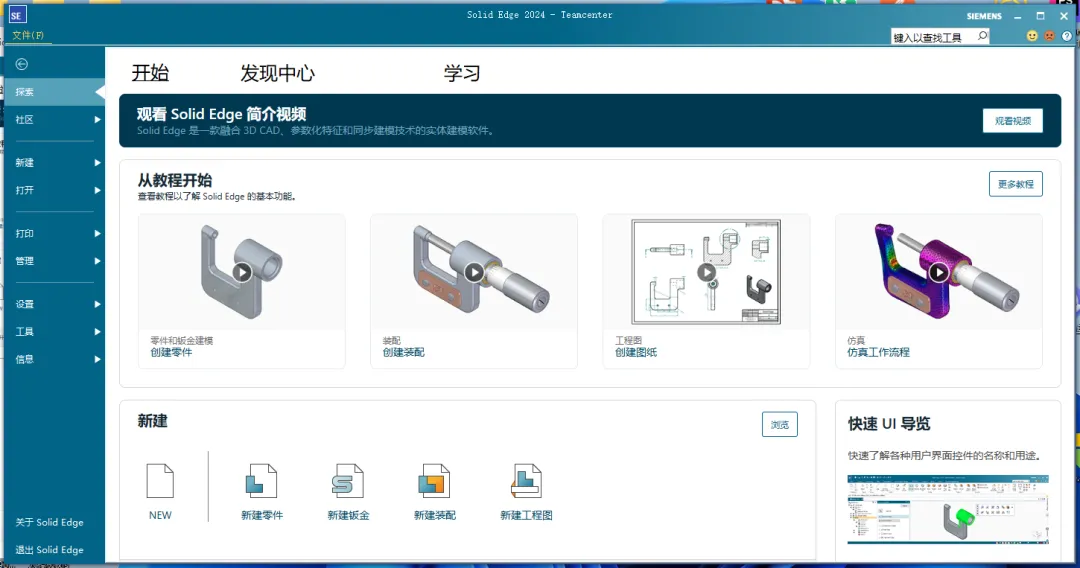Screen dimensions: 1080x568
Task: Click the 浏览 button
Action: (x=780, y=424)
